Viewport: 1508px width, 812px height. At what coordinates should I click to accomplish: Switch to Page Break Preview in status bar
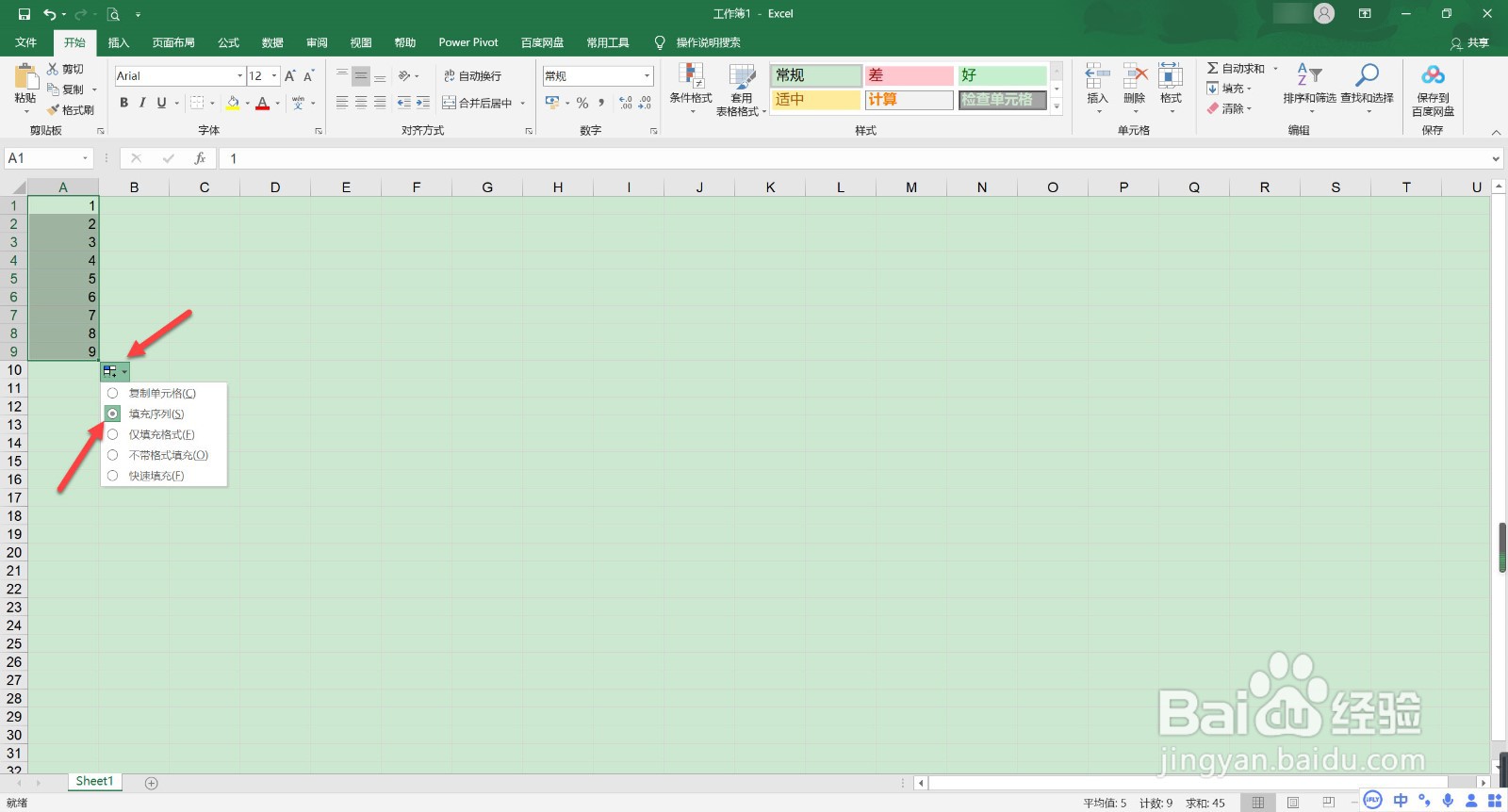point(1329,803)
